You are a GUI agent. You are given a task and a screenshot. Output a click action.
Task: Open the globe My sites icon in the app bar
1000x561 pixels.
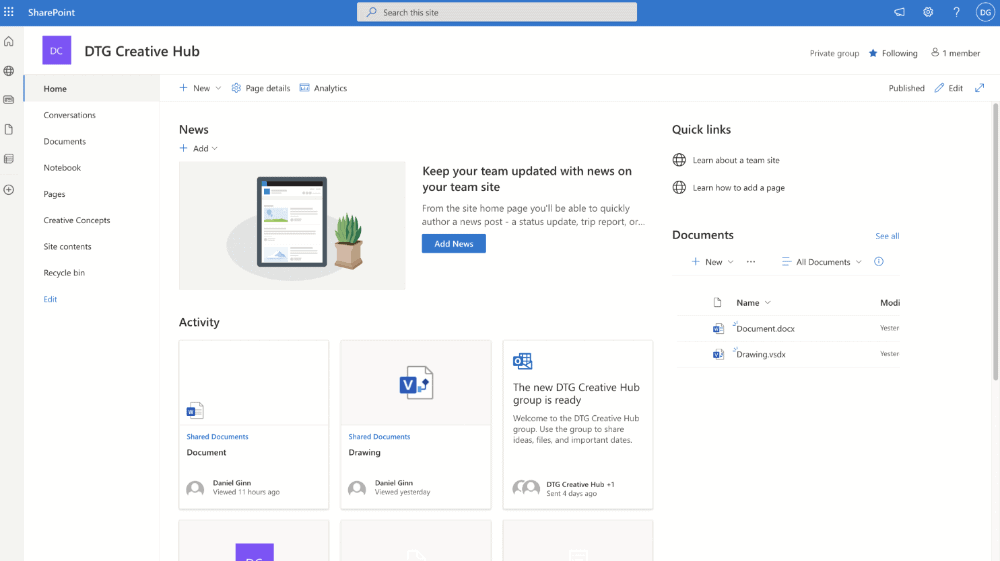pyautogui.click(x=9, y=71)
